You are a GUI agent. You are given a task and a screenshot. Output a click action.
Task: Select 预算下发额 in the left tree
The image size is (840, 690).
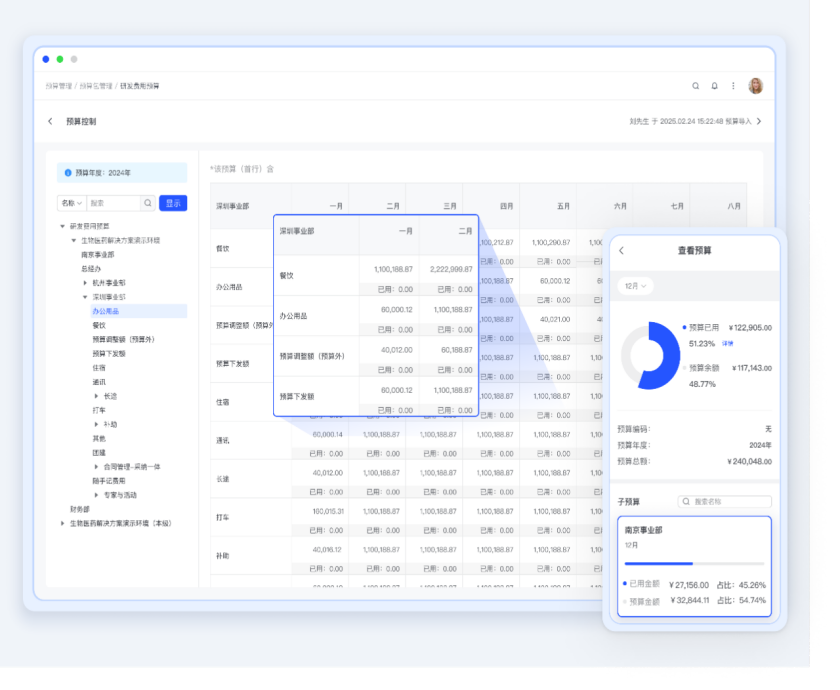[109, 354]
